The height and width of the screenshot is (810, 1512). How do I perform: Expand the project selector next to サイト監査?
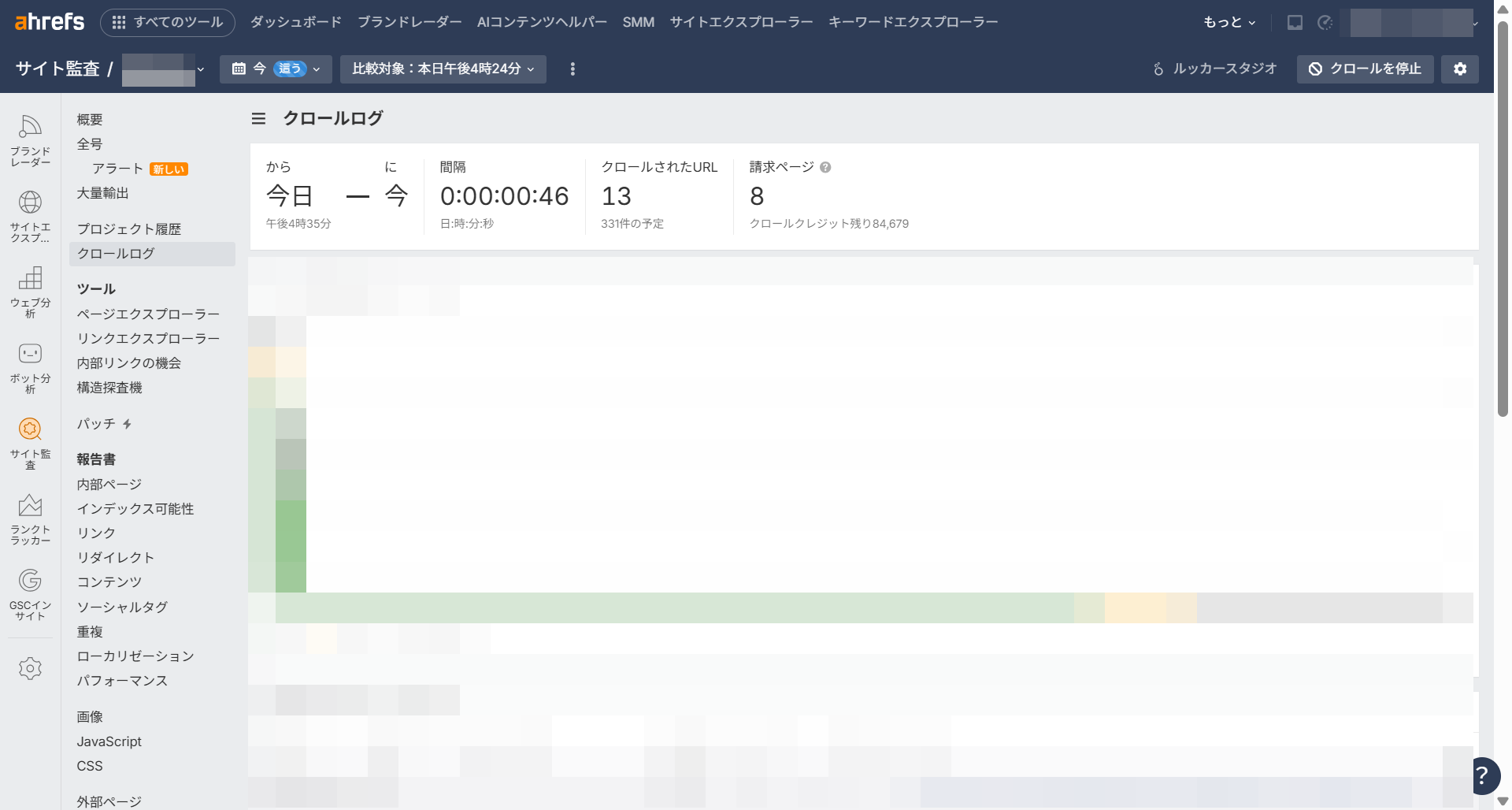[x=202, y=69]
